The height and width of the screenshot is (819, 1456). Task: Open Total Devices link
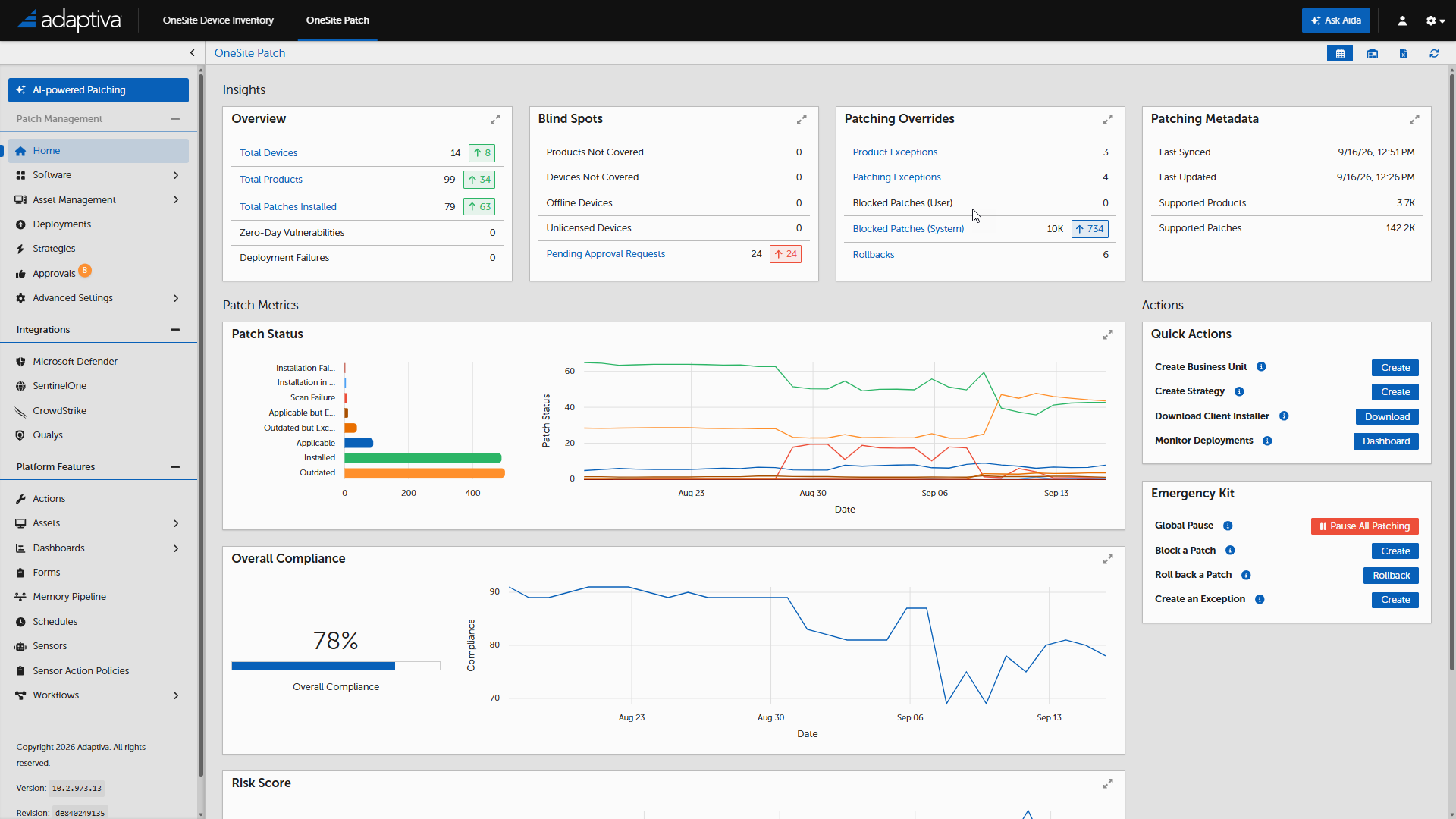click(268, 153)
